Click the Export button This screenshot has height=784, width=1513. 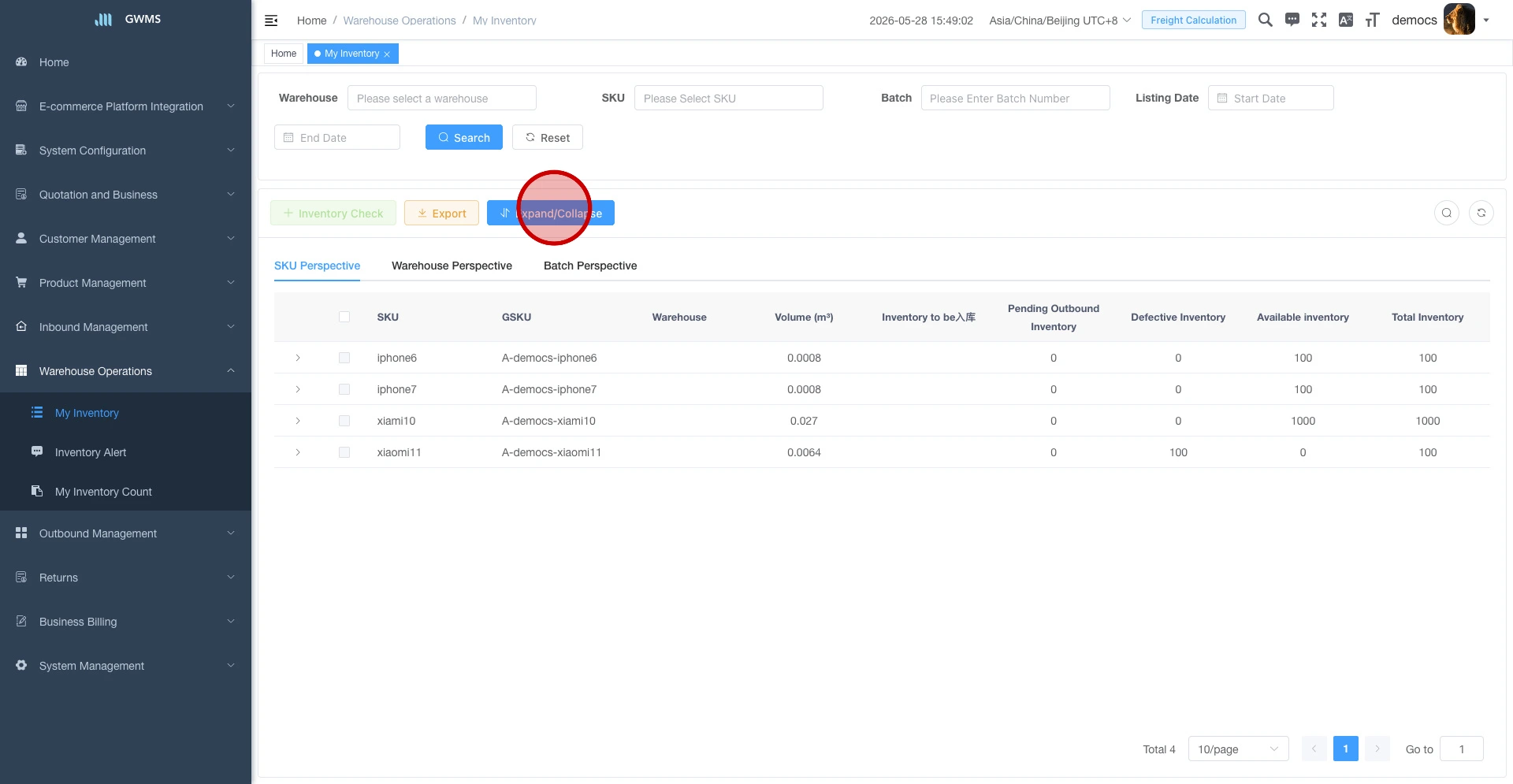click(441, 213)
